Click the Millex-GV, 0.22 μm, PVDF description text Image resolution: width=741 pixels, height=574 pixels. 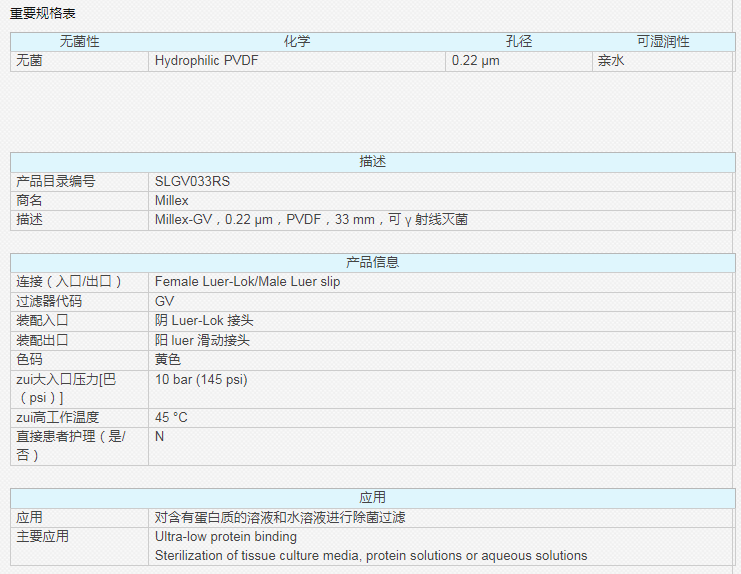(311, 220)
